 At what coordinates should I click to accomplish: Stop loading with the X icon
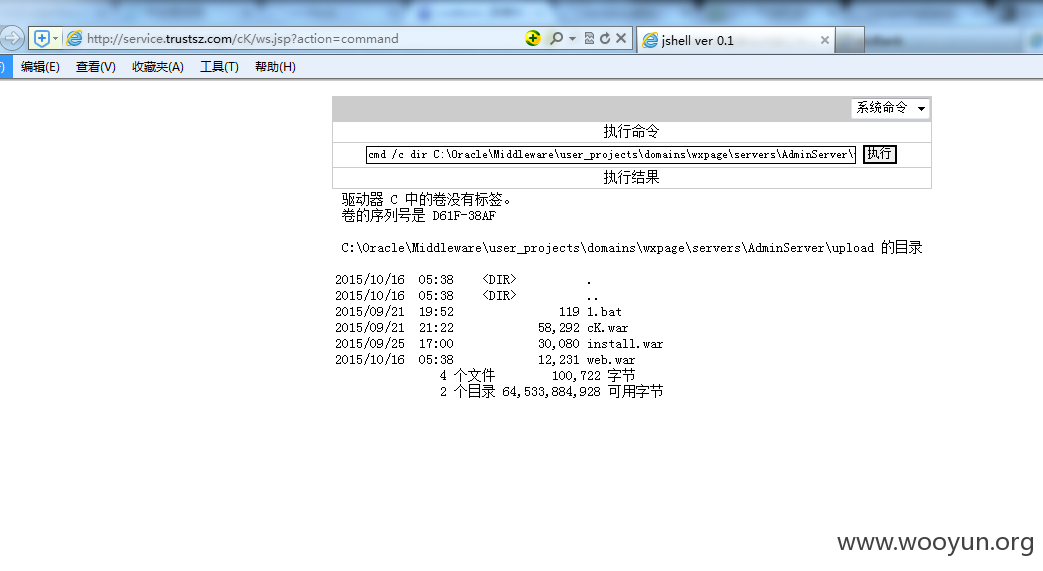point(621,38)
